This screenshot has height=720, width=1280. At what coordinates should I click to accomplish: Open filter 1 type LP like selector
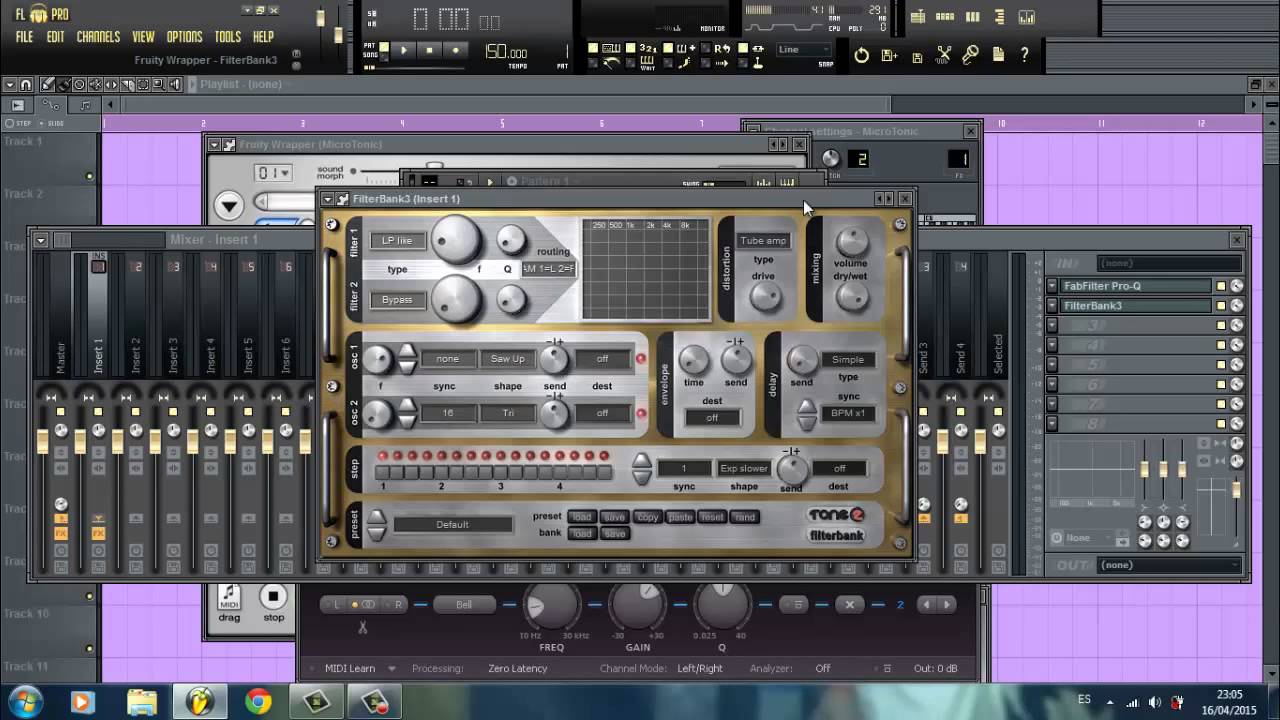click(397, 240)
